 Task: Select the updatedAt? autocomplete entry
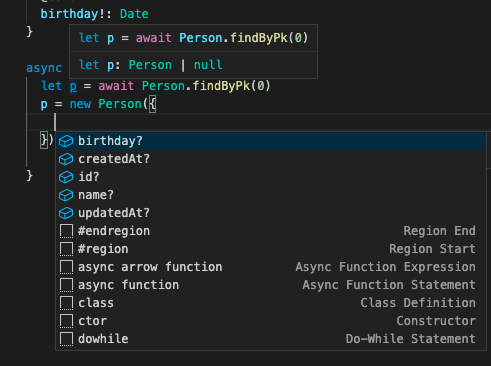[271, 213]
